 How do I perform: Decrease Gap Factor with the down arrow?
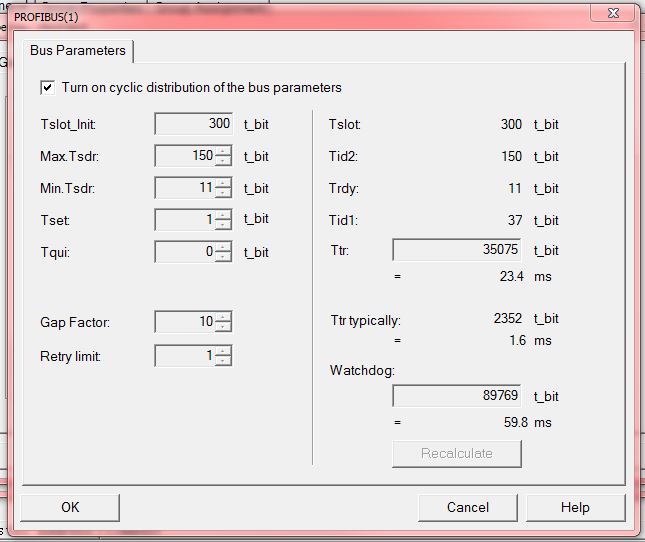coord(223,327)
